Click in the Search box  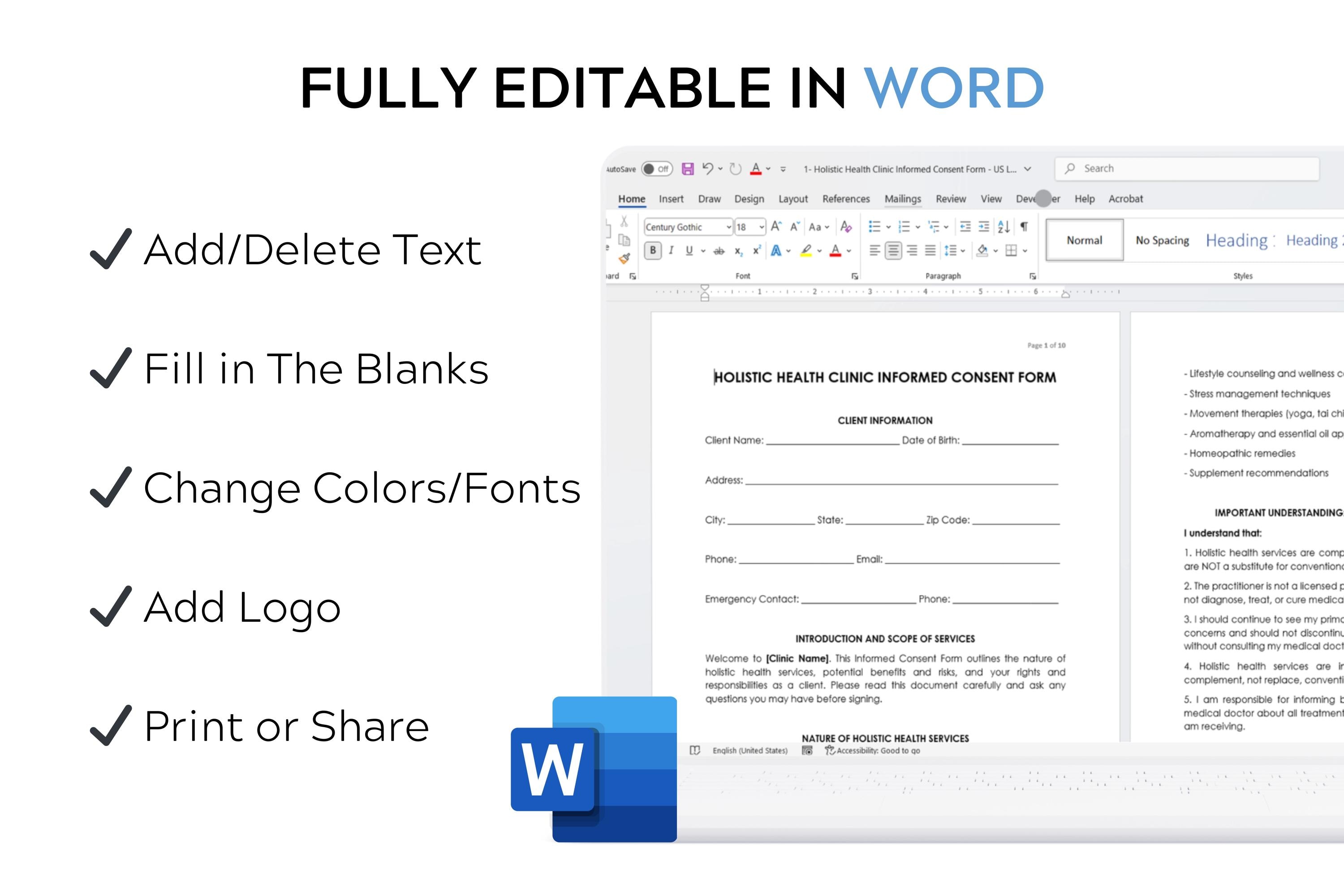point(1187,168)
